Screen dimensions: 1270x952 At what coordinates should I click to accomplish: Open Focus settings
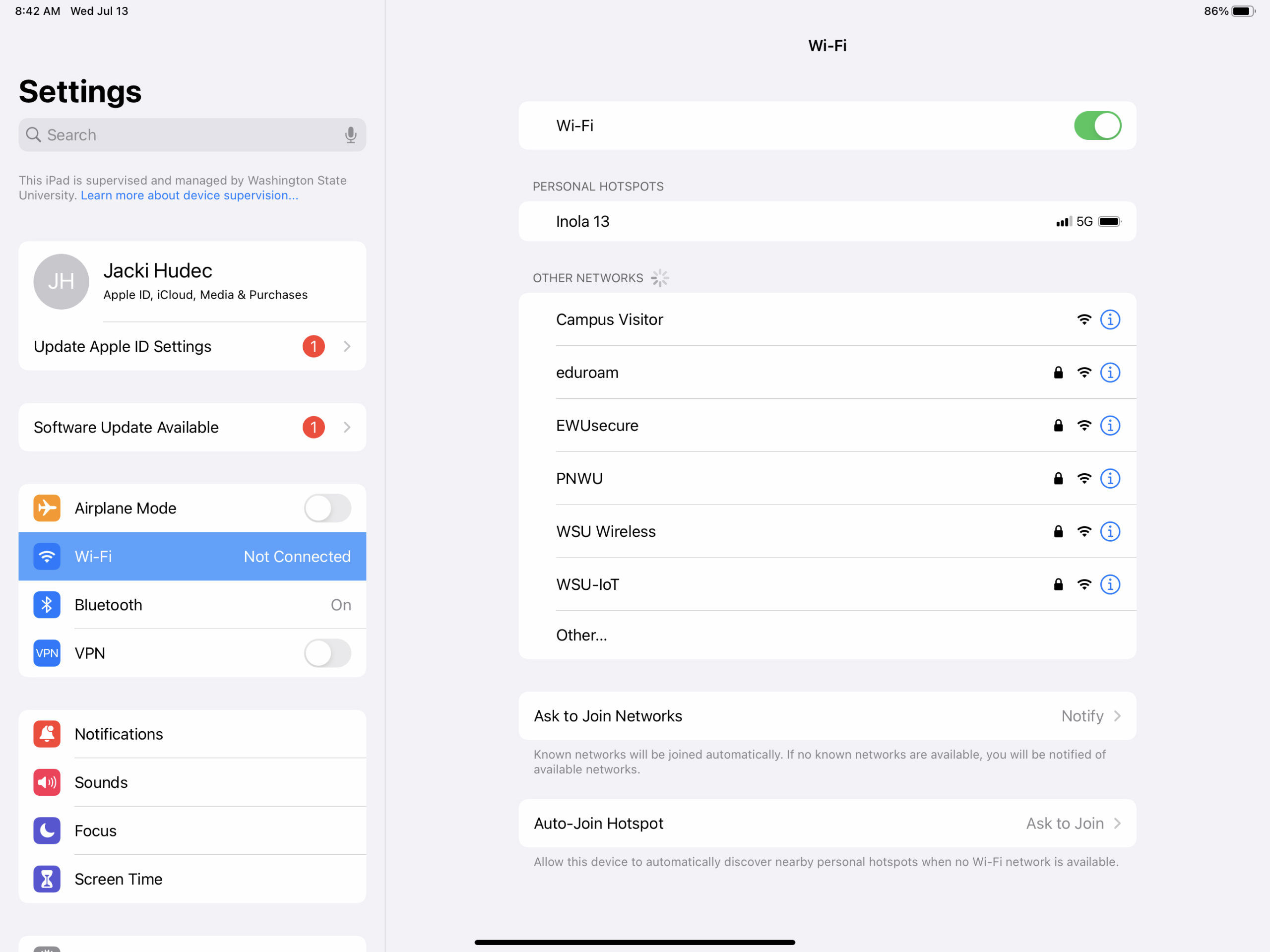click(192, 830)
